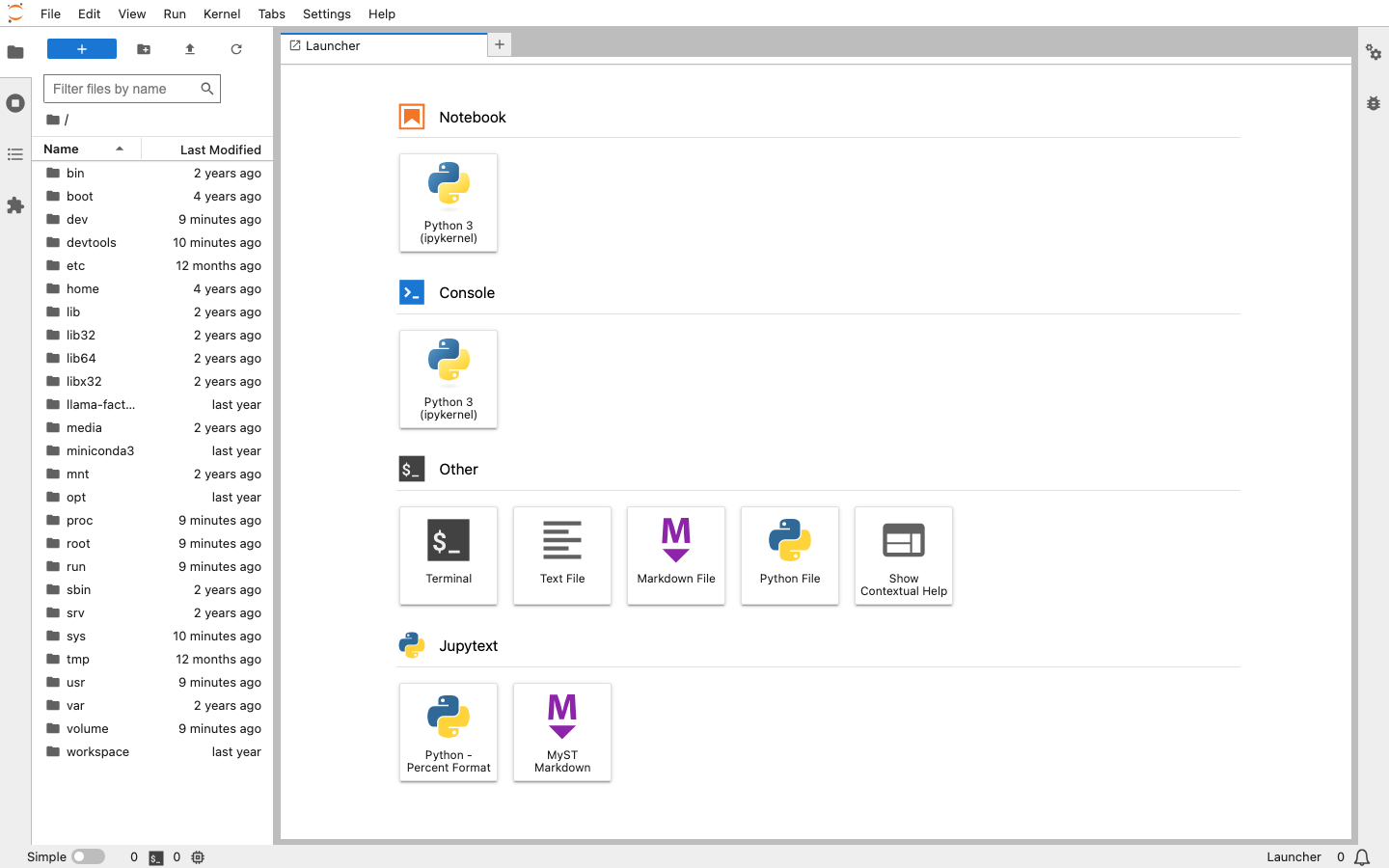Select the miniconda3 folder
This screenshot has height=868, width=1389.
(152, 451)
